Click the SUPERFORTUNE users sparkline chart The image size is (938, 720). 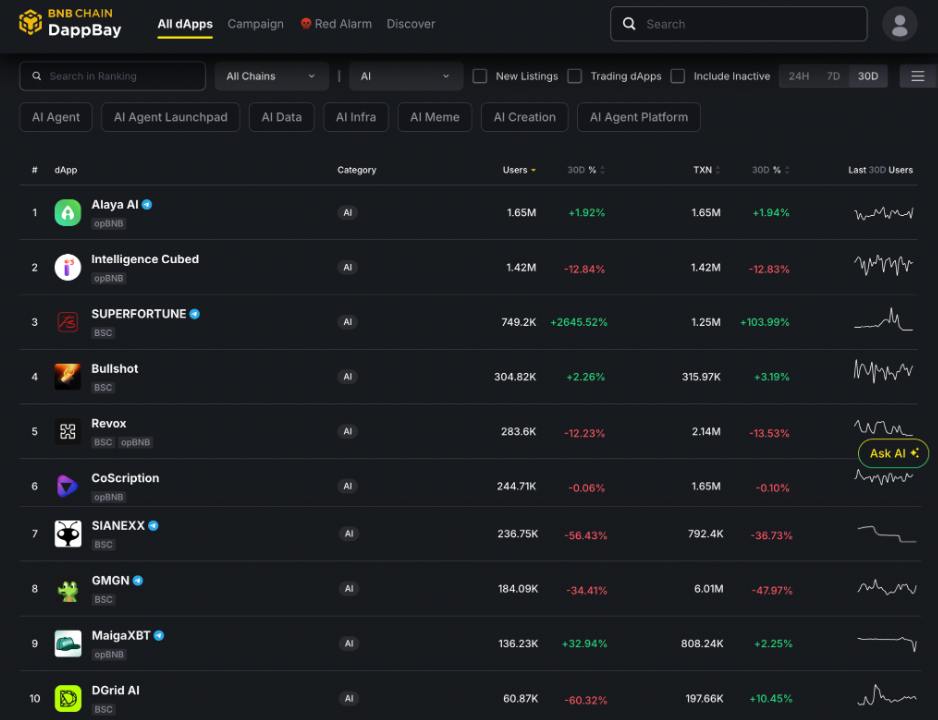(884, 319)
